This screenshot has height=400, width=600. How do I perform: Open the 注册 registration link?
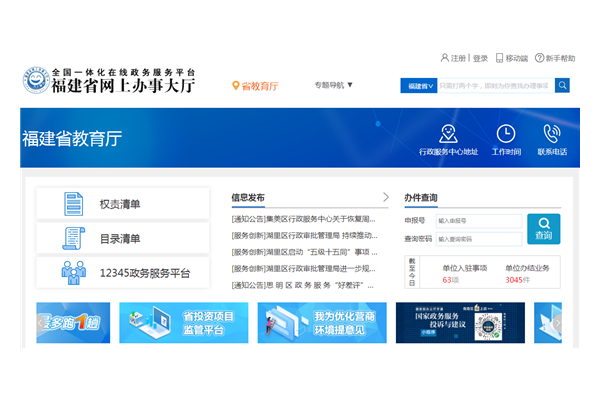[458, 58]
